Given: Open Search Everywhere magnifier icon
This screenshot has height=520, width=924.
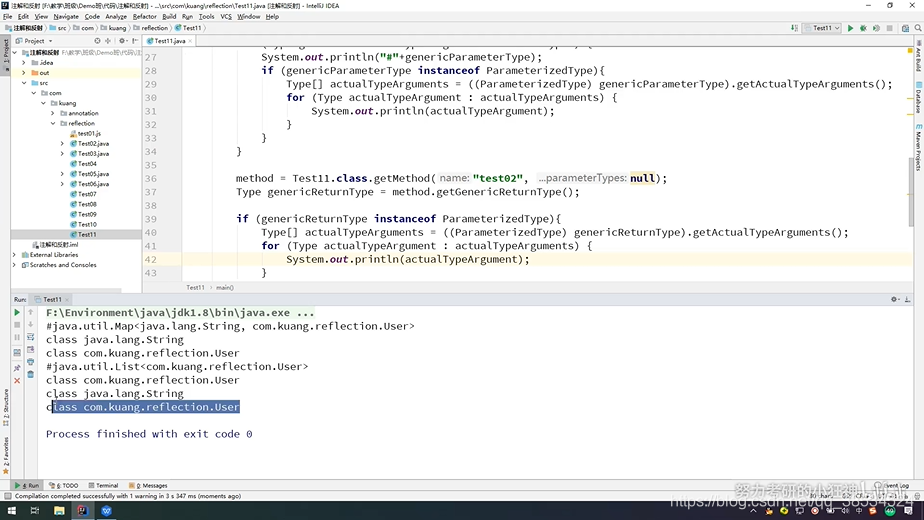Looking at the screenshot, I should (x=918, y=28).
